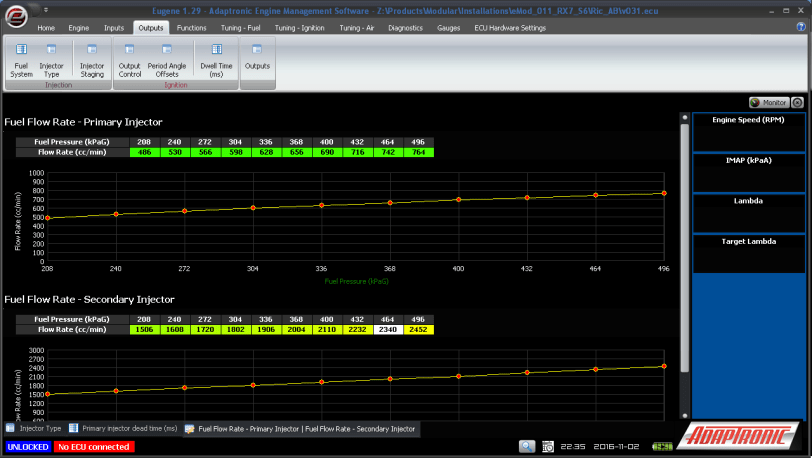Click the Injector Type ribbon icon
812x458 pixels.
click(x=51, y=59)
